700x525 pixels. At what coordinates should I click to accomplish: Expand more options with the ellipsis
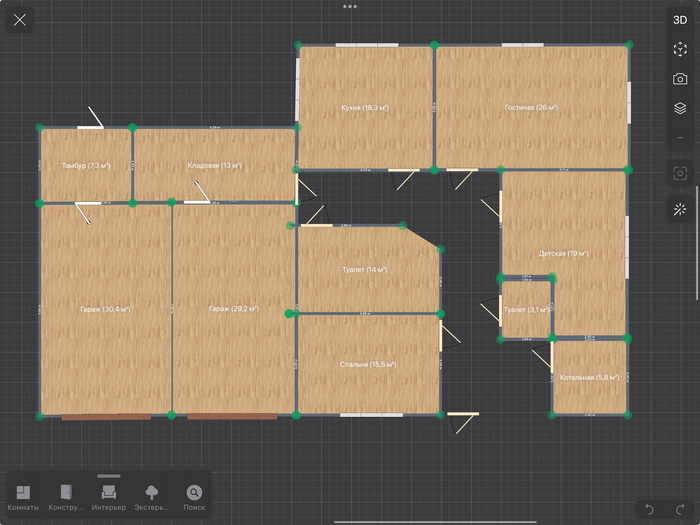[x=680, y=137]
